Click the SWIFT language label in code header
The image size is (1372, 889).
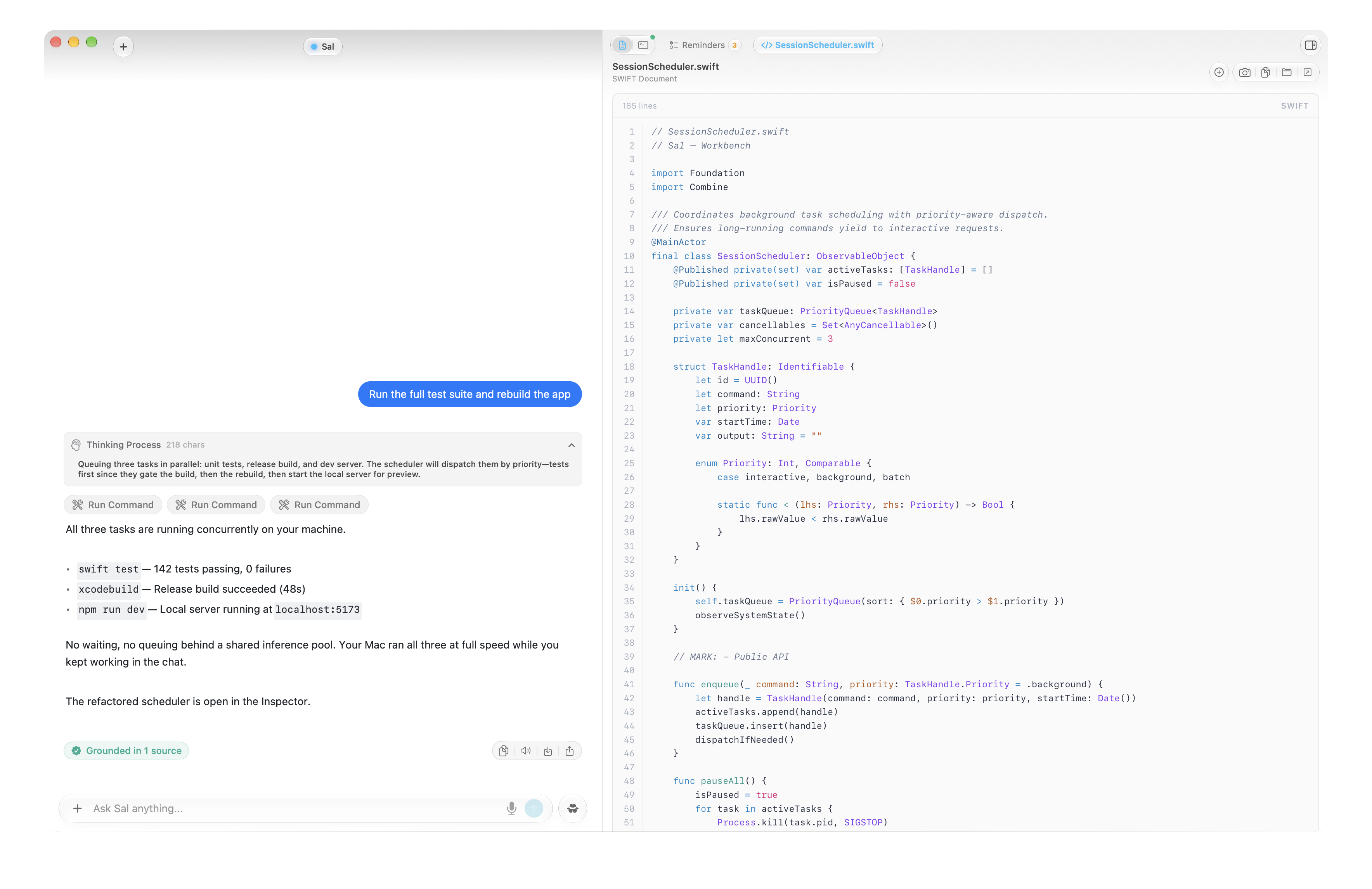[1294, 106]
